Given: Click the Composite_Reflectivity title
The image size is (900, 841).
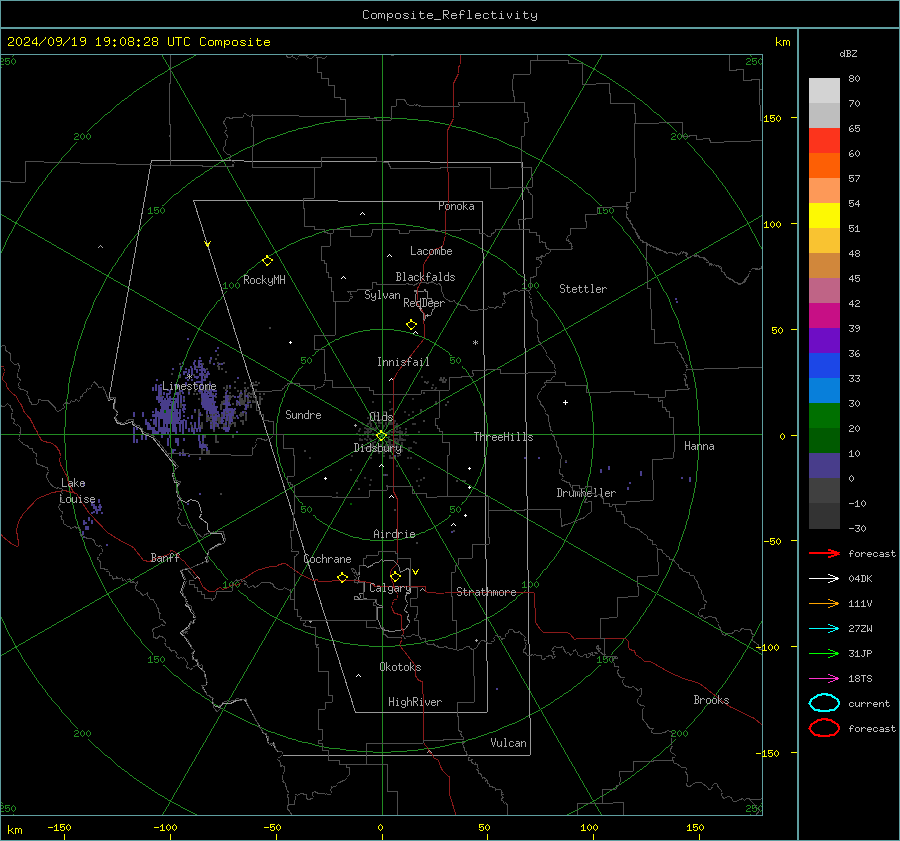Looking at the screenshot, I should pyautogui.click(x=450, y=15).
